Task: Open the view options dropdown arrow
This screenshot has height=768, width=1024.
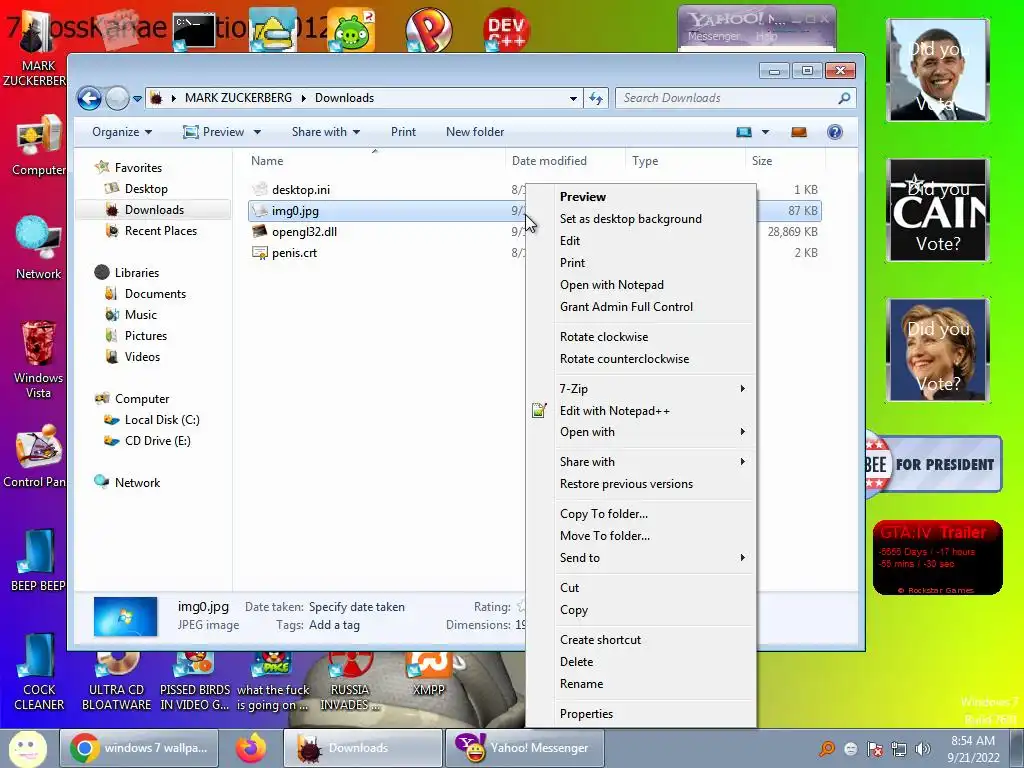Action: click(x=765, y=132)
